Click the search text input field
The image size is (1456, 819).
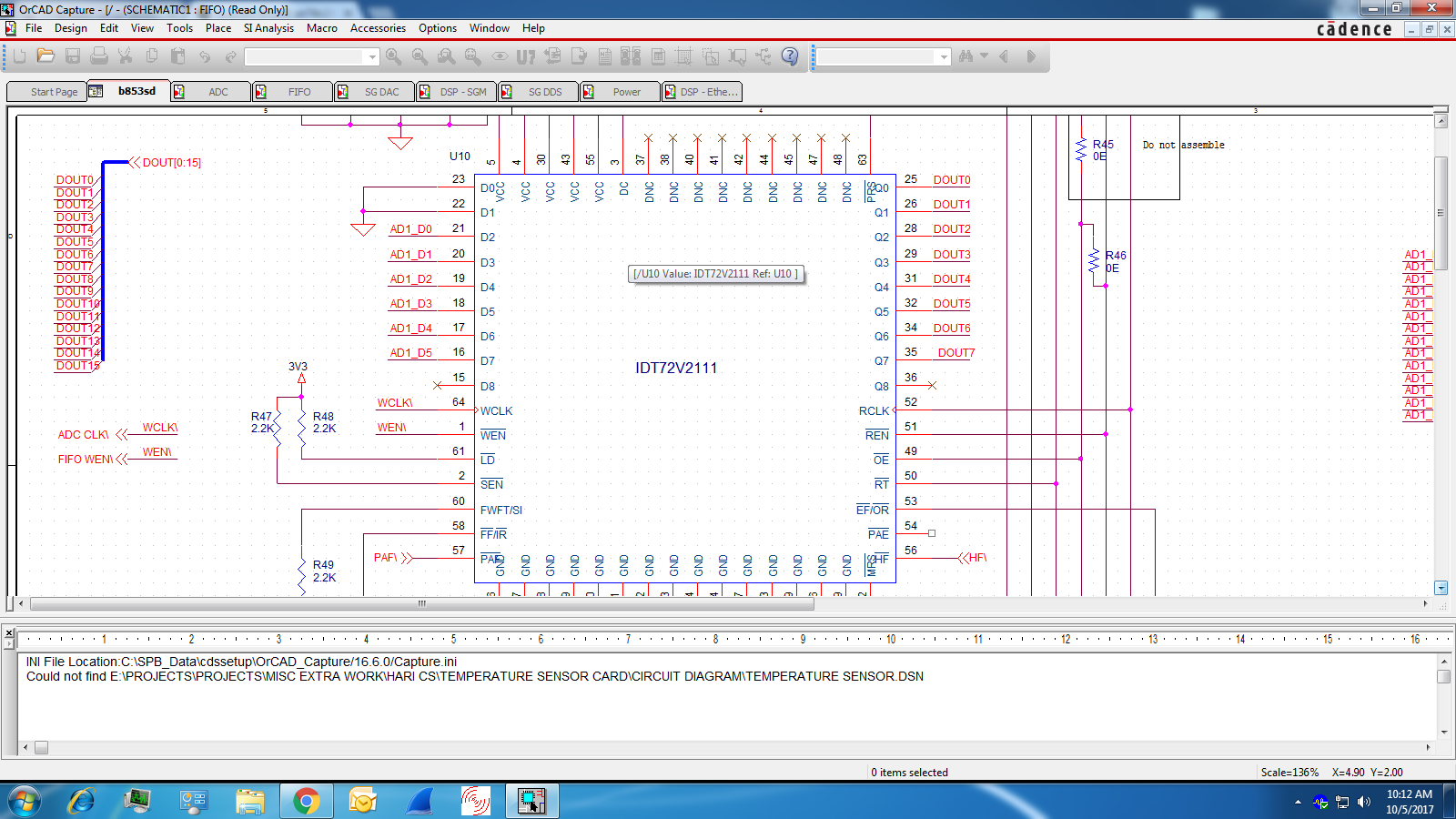pos(877,57)
